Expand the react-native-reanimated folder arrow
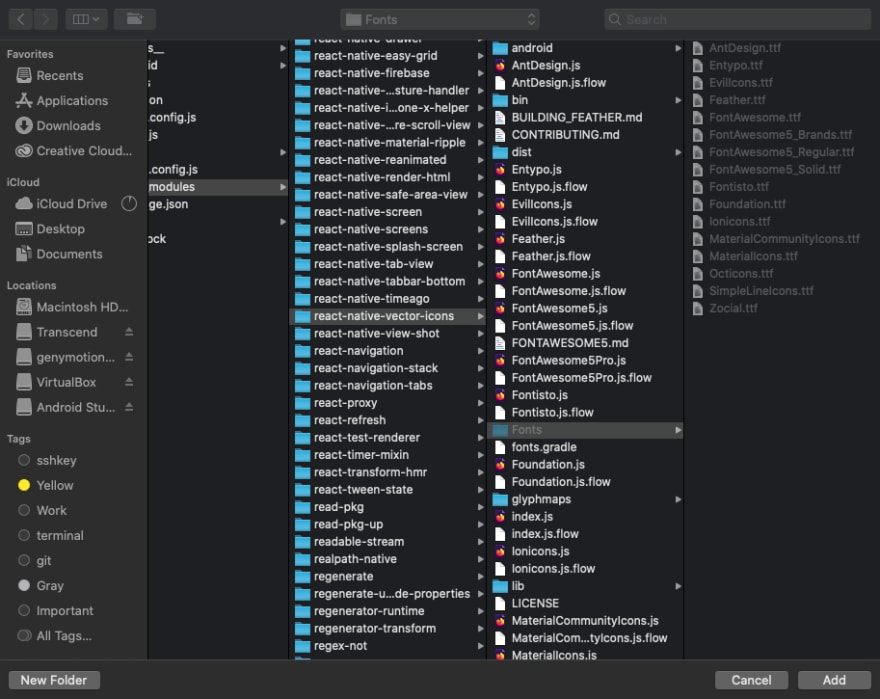The image size is (880, 699). coord(481,160)
